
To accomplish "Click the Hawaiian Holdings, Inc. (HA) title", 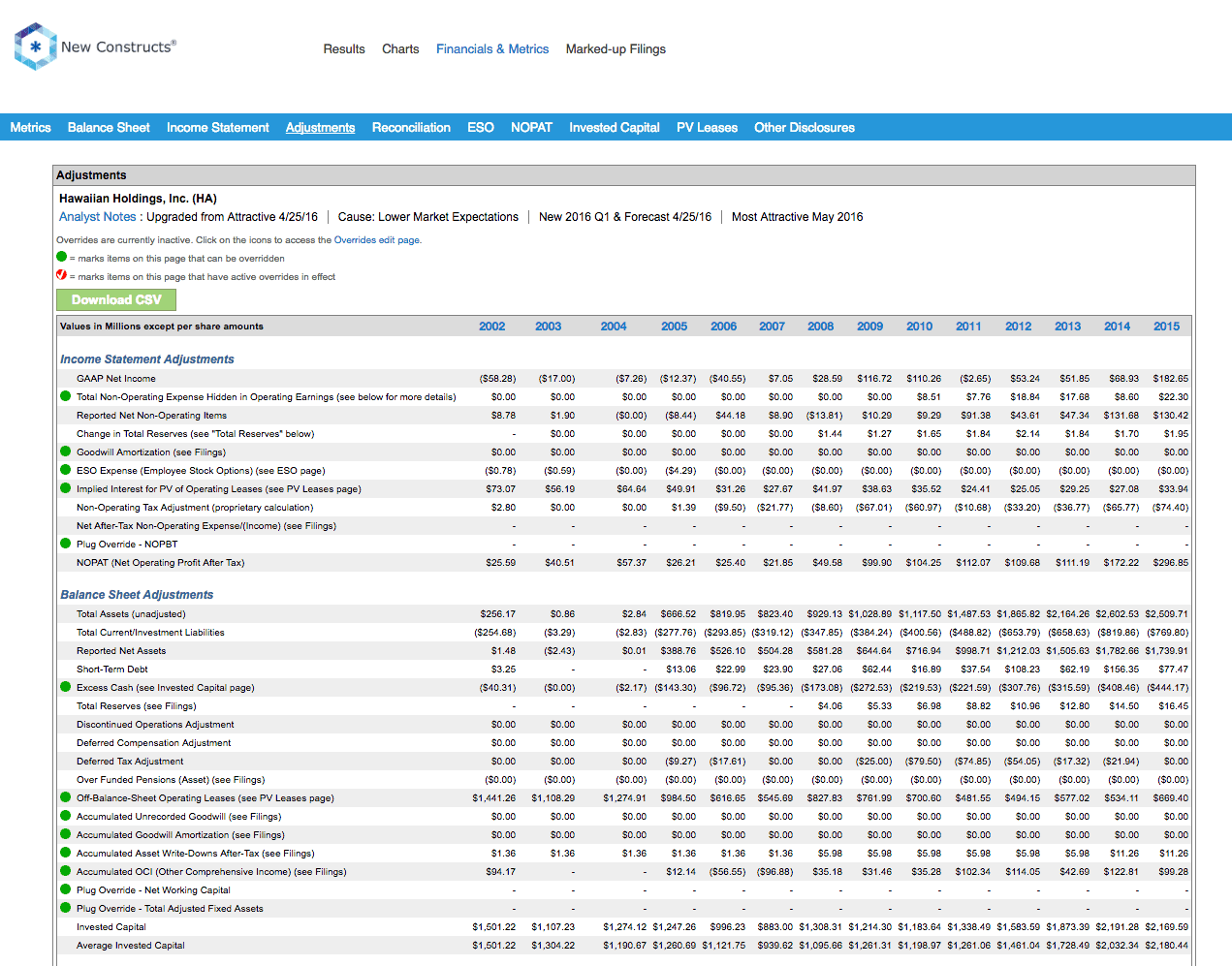I will pos(138,199).
